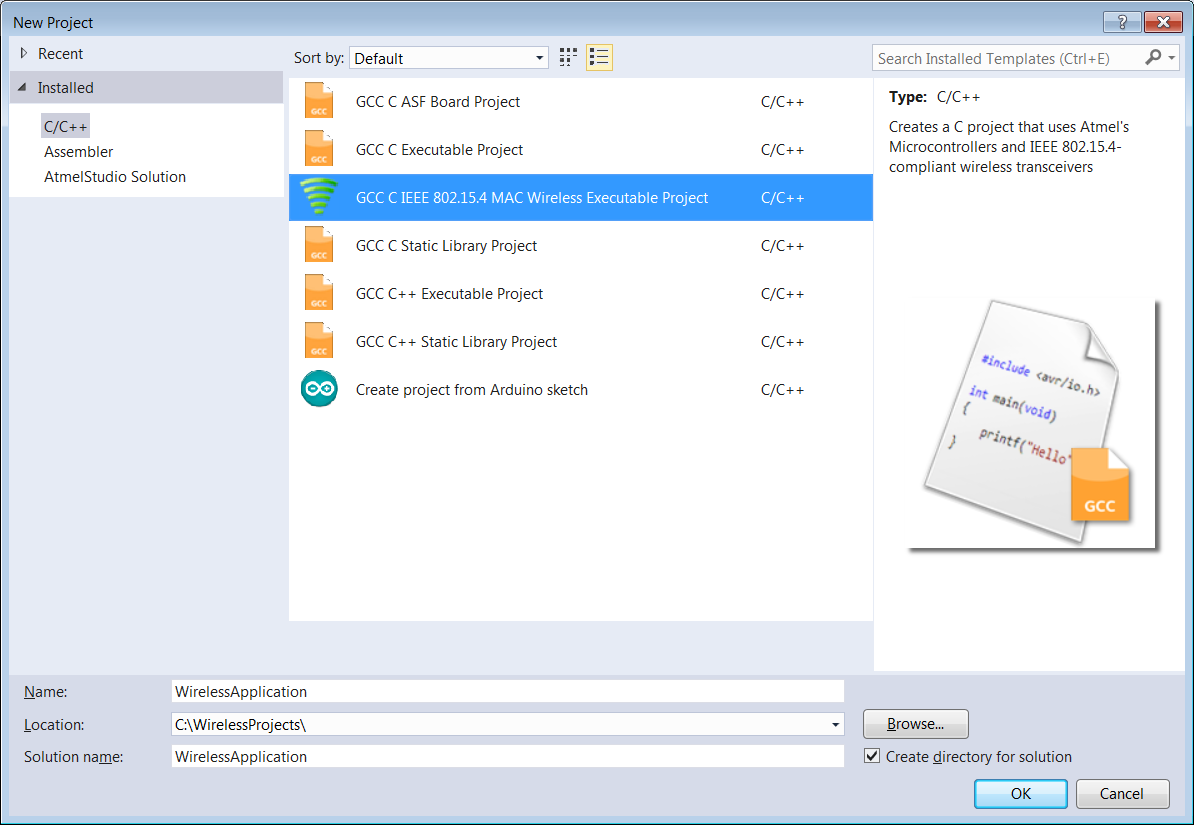Select GCC C IEEE 802.15.4 MAC Wireless row
This screenshot has width=1194, height=825.
click(581, 197)
